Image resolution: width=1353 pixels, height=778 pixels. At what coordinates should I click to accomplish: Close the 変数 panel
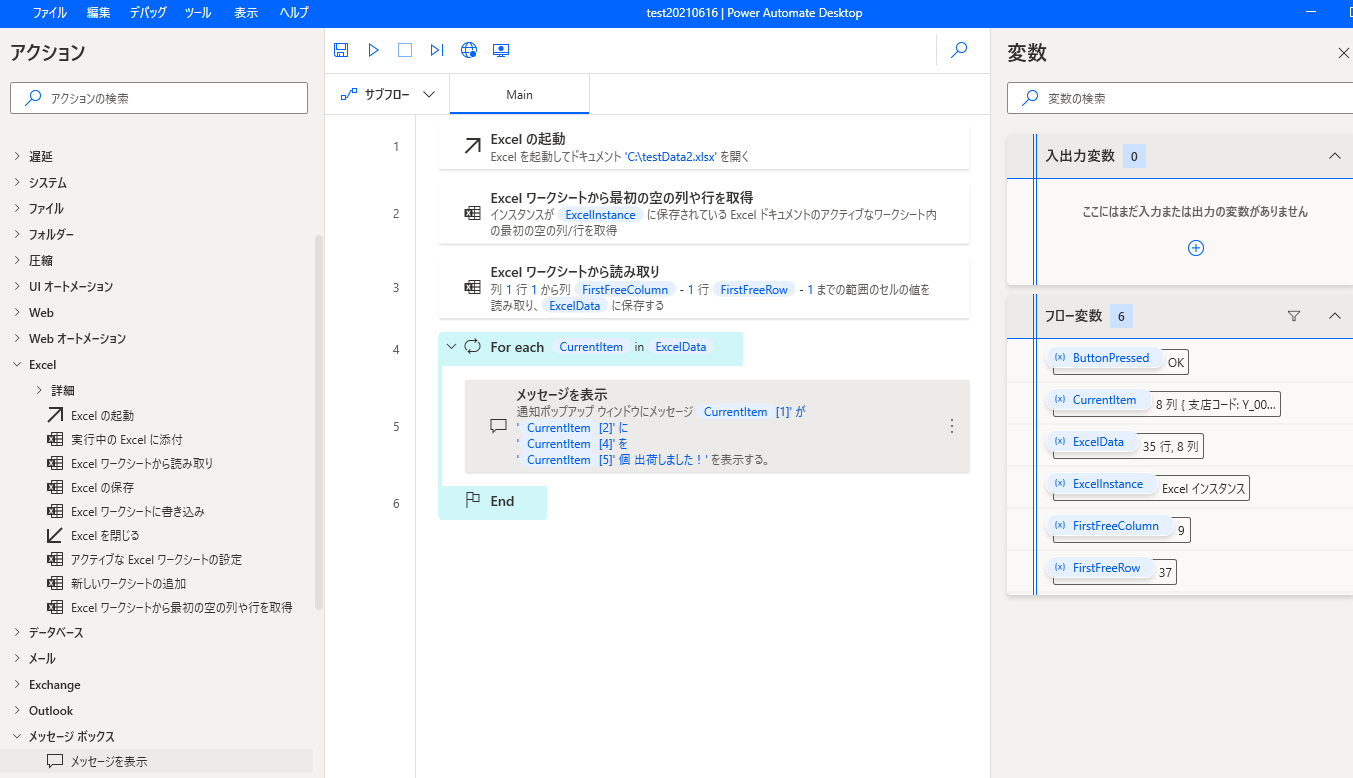pos(1343,53)
